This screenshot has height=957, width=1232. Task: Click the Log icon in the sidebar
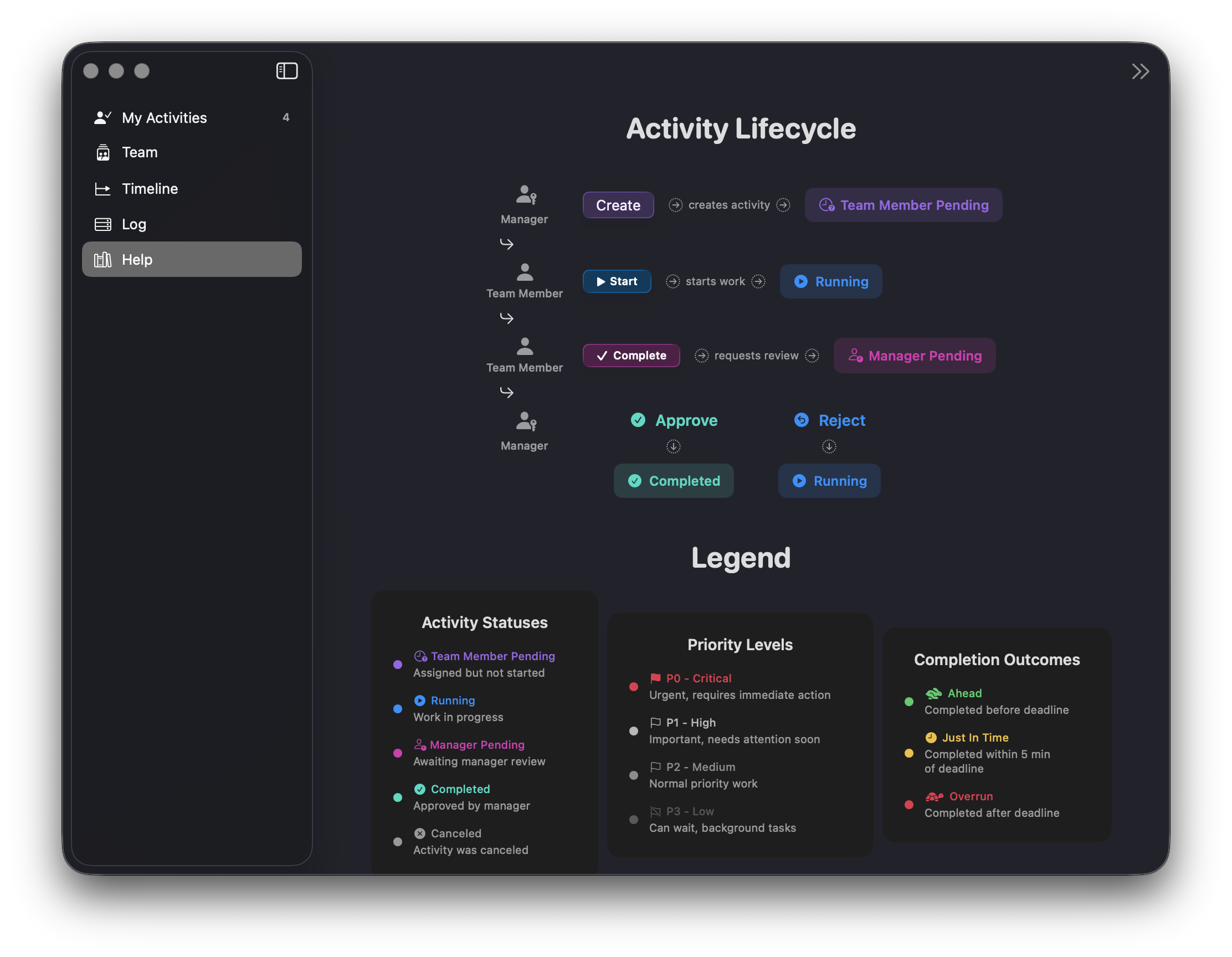[103, 224]
